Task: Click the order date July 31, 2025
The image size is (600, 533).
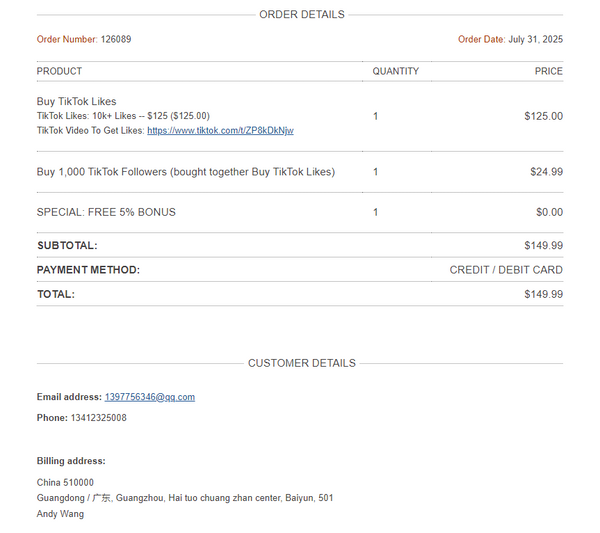Action: [535, 39]
